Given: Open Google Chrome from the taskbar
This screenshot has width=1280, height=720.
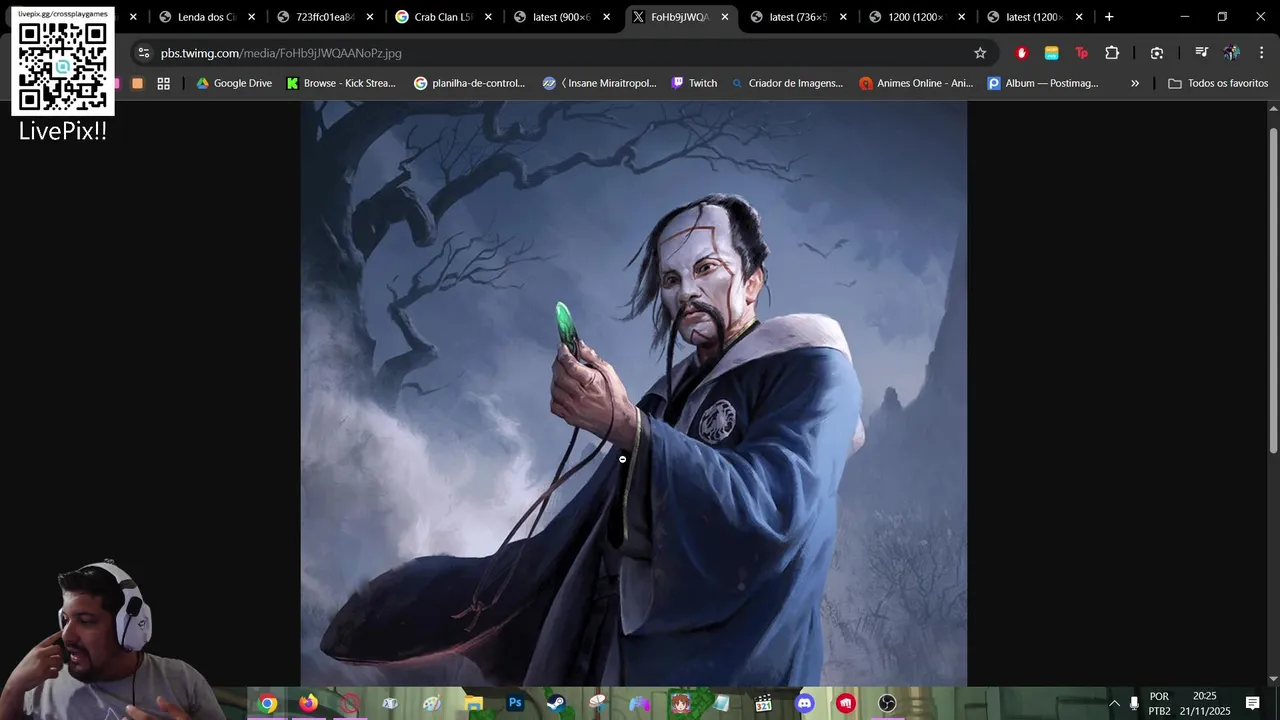Looking at the screenshot, I should [x=268, y=704].
